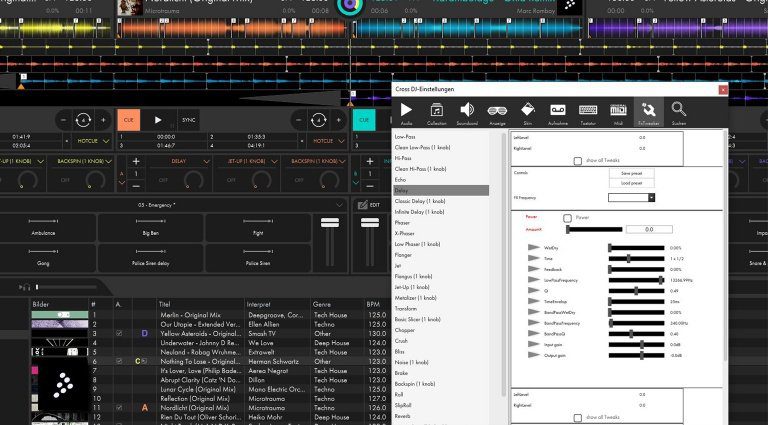Image resolution: width=770 pixels, height=425 pixels.
Task: Open the Audio settings tab icon
Action: coord(406,112)
